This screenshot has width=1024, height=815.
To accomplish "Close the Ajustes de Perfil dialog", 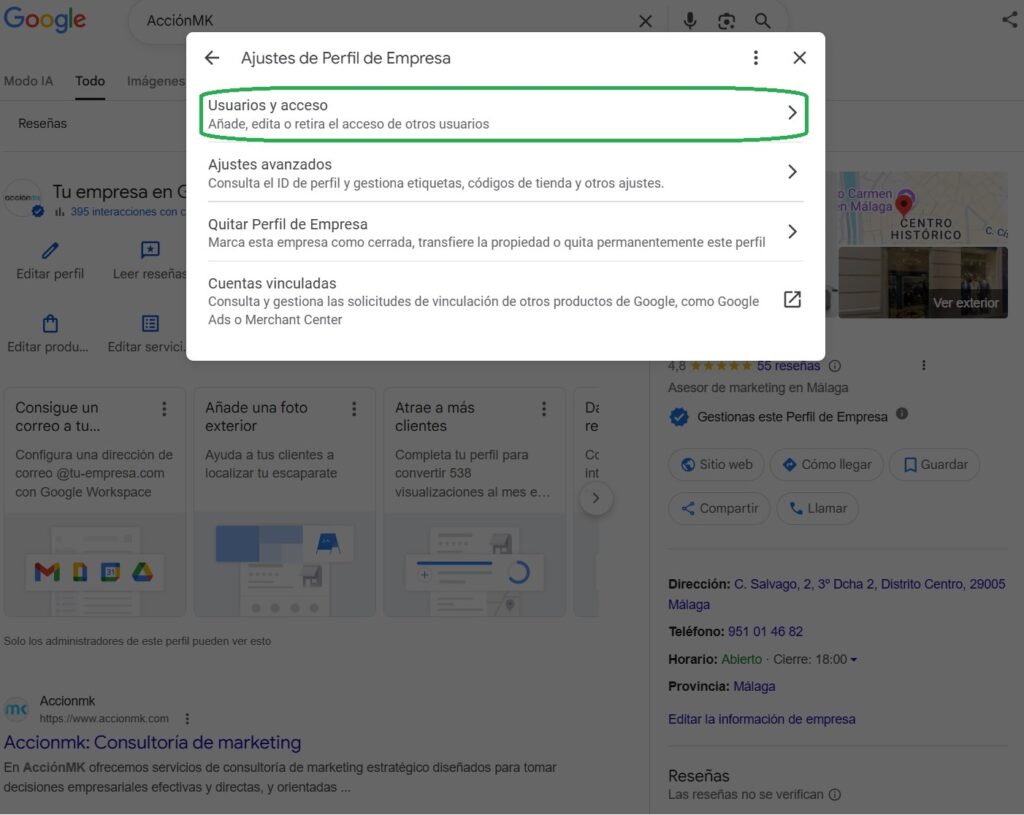I will click(x=799, y=58).
